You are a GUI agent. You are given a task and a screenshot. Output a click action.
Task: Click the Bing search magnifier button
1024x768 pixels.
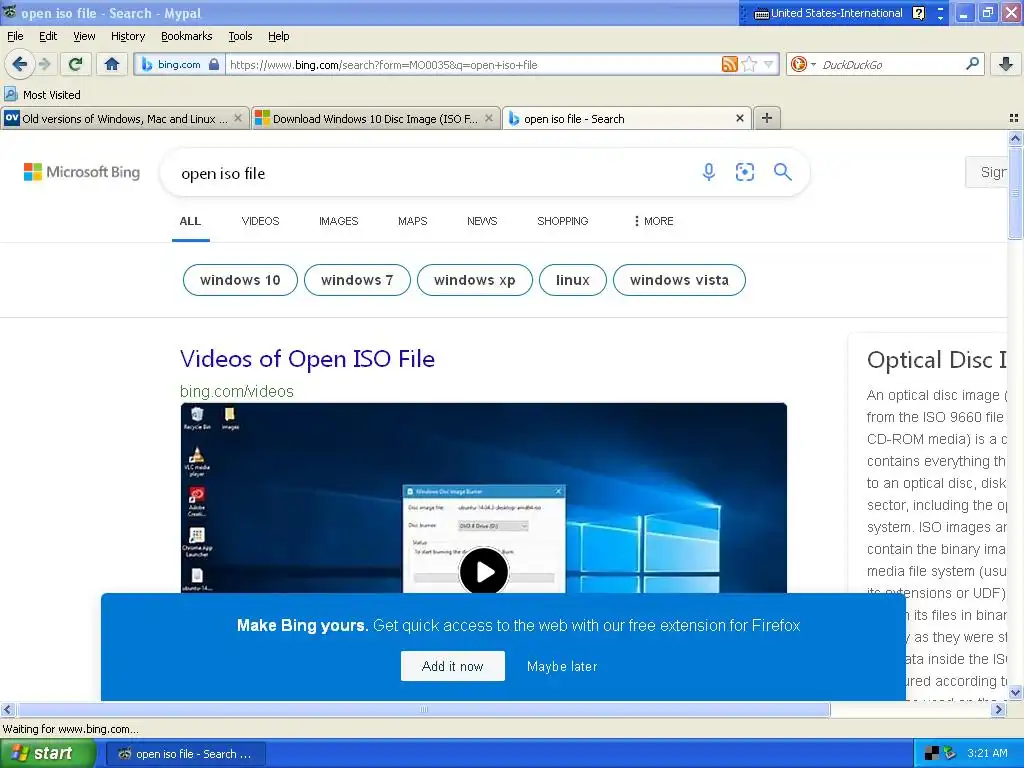click(x=782, y=172)
